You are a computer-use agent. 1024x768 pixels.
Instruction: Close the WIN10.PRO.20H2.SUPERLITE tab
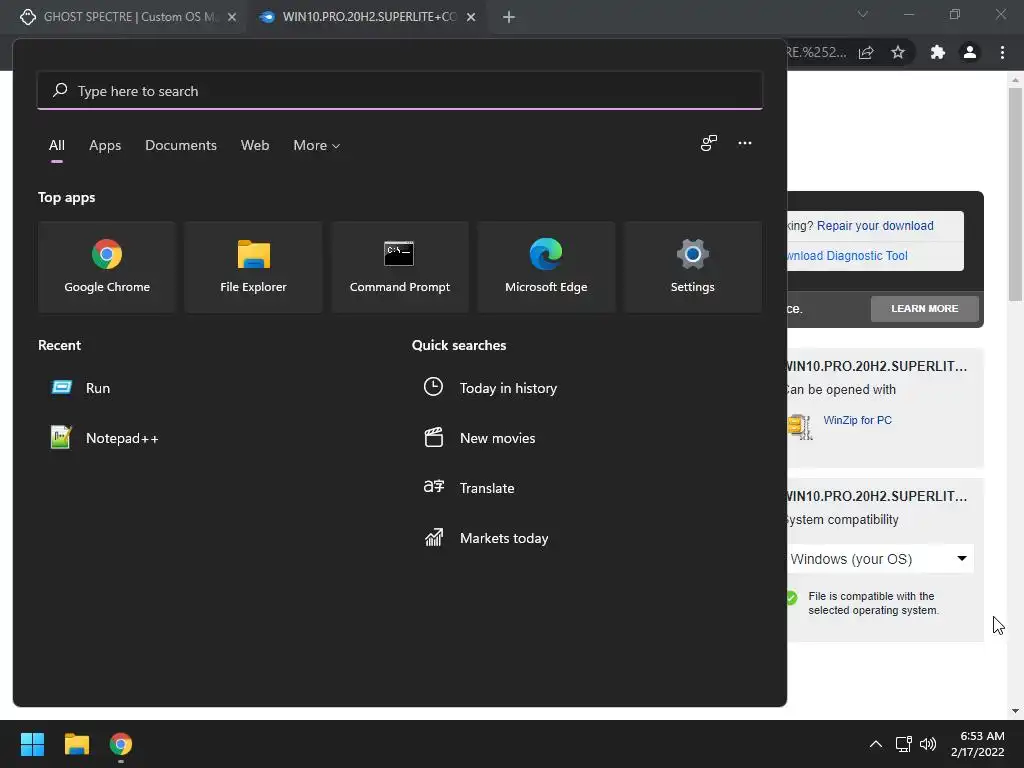click(471, 17)
